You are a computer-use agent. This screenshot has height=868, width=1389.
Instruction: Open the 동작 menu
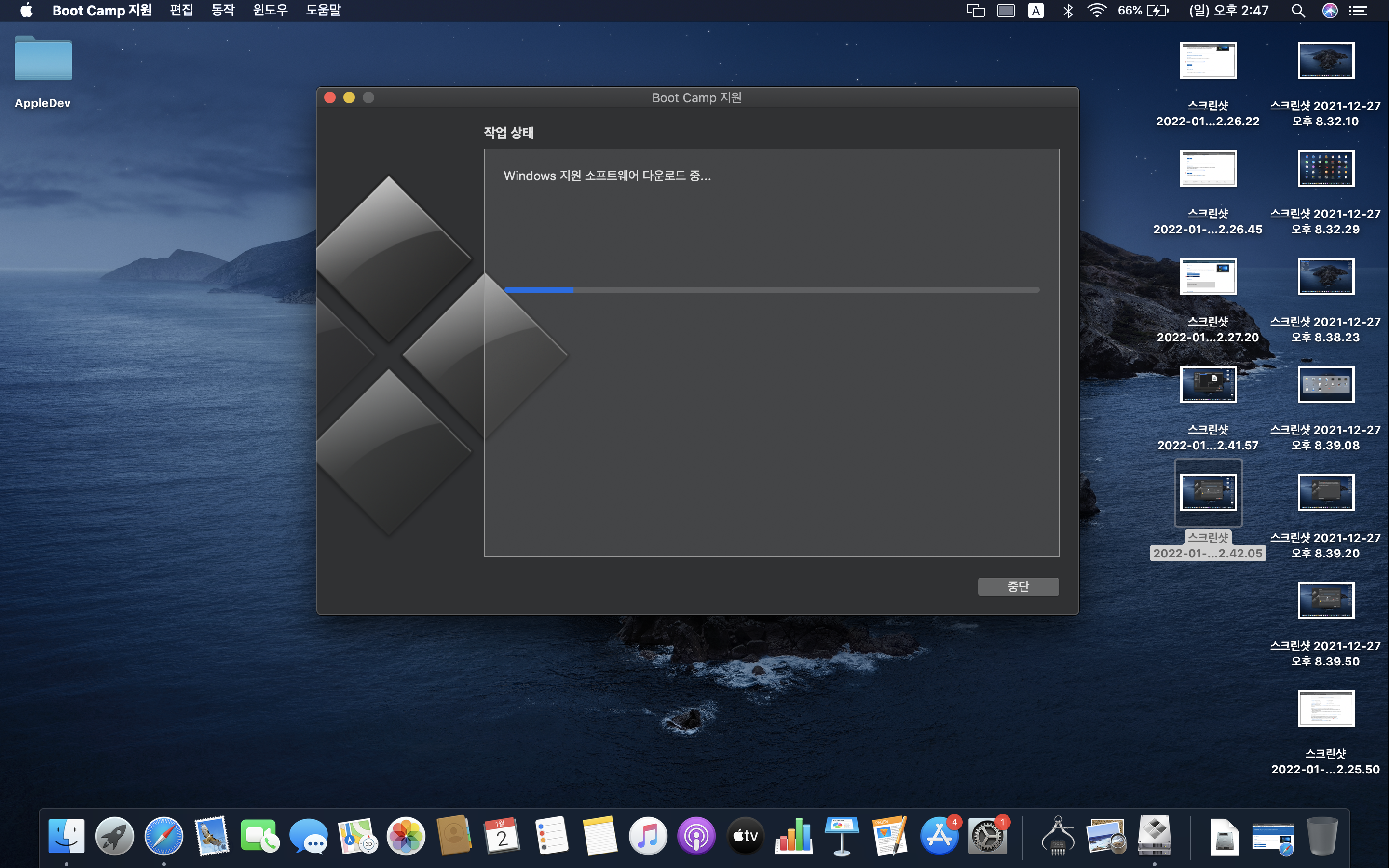coord(223,10)
